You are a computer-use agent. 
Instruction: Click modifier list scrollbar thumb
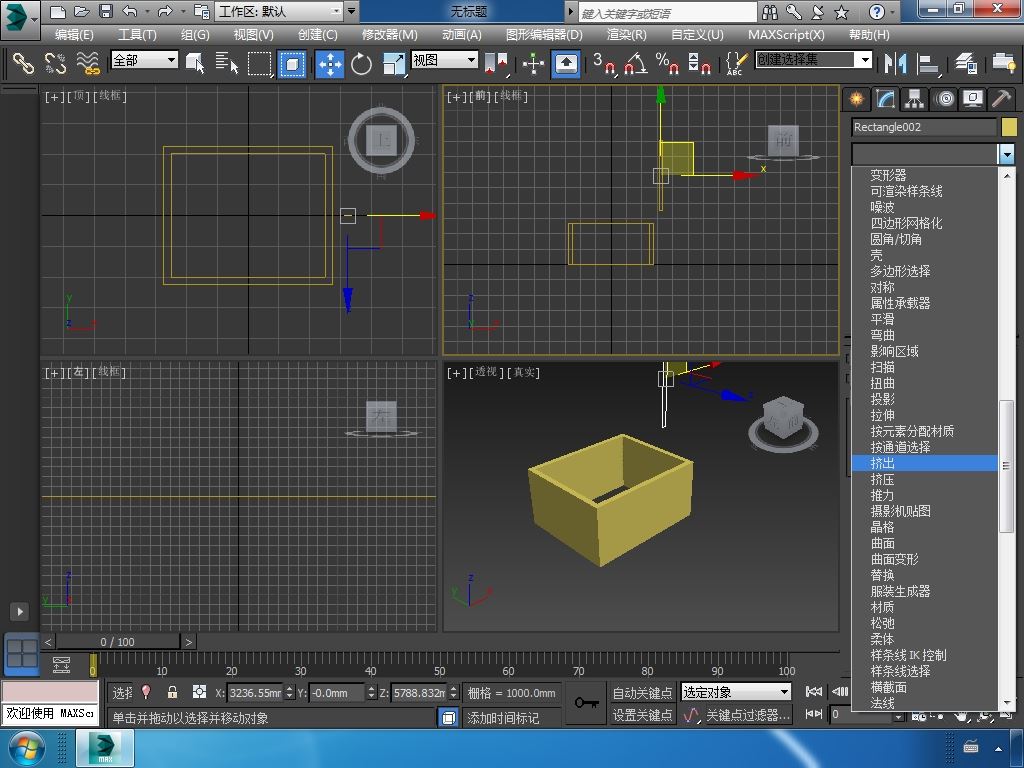pyautogui.click(x=1006, y=466)
